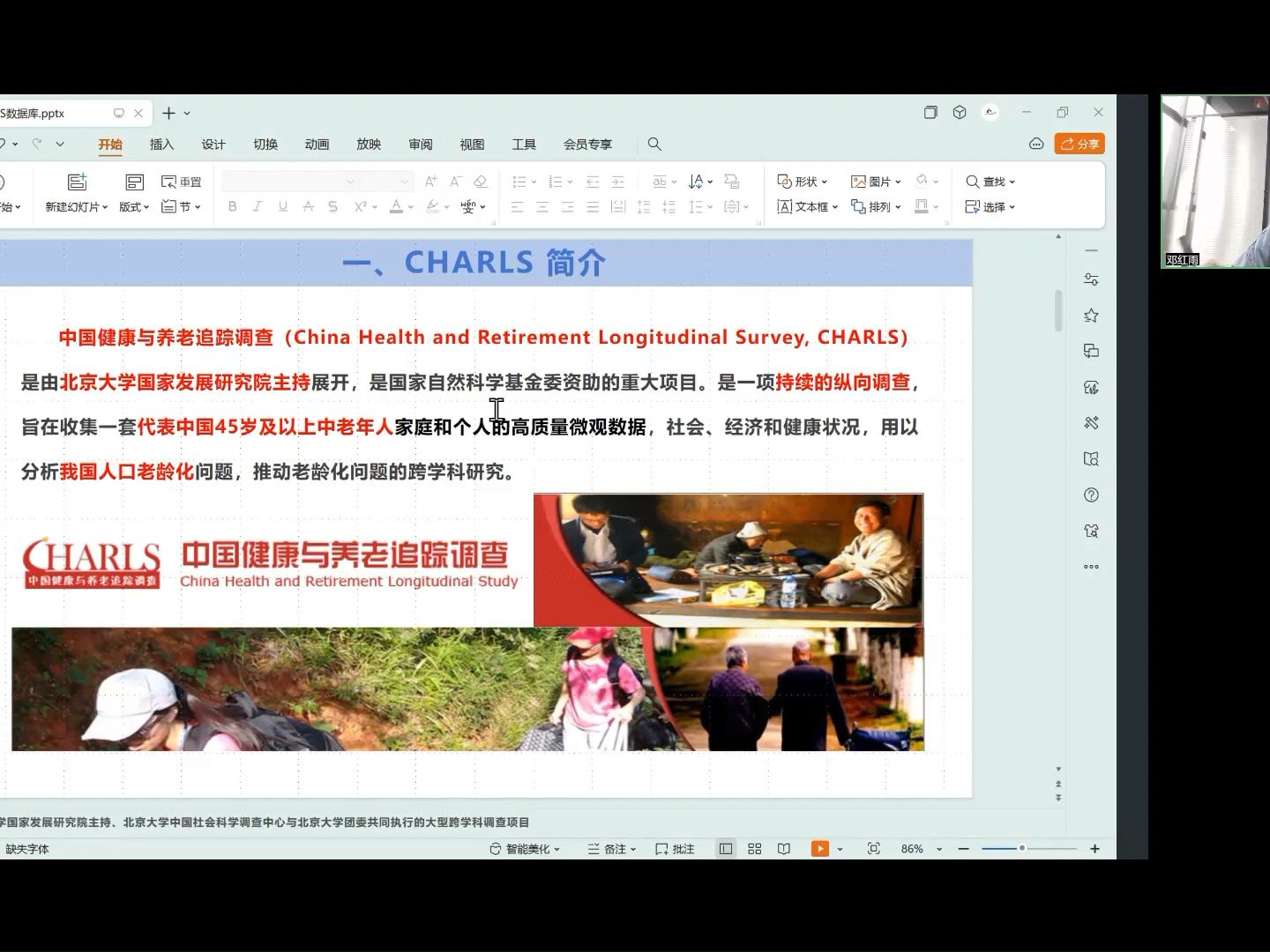Click the clear formatting eraser icon
Screen dimensions: 1270x952
pos(481,182)
